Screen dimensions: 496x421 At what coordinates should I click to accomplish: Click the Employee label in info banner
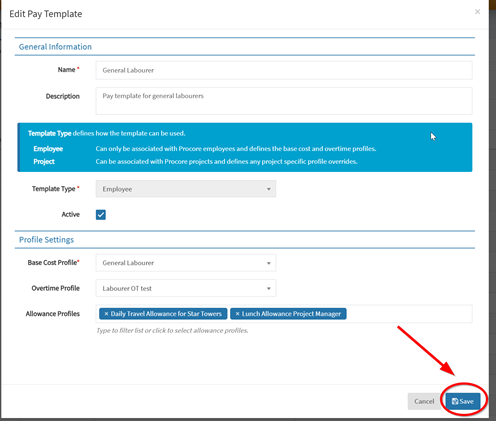[x=48, y=149]
